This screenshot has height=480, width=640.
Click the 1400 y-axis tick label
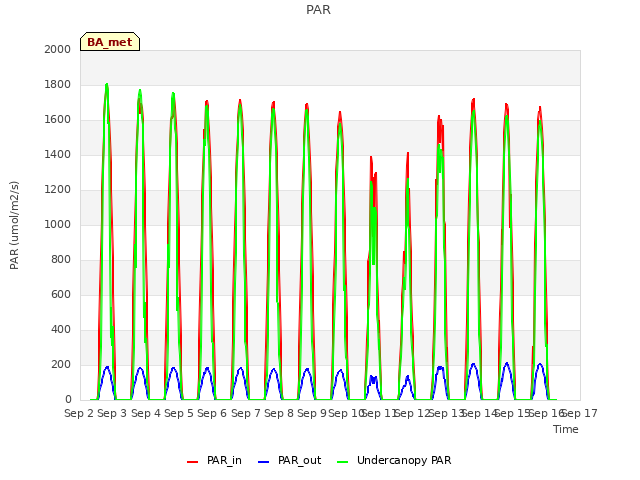click(58, 154)
